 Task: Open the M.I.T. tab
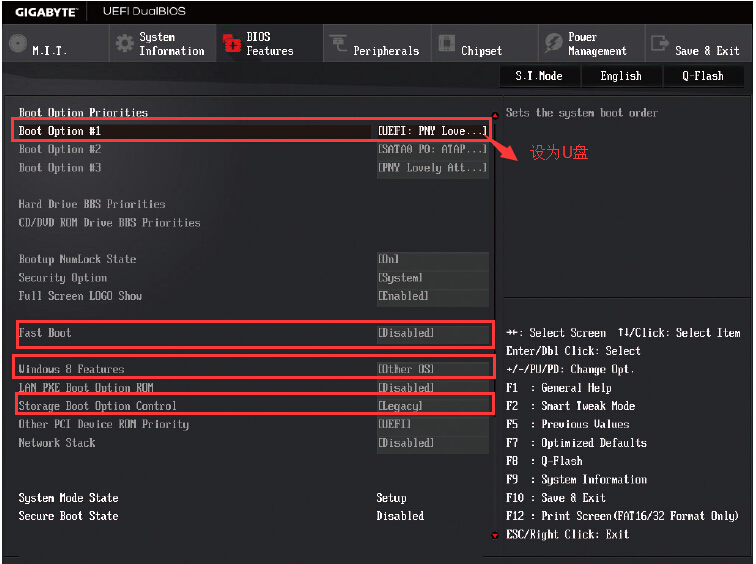coord(56,43)
